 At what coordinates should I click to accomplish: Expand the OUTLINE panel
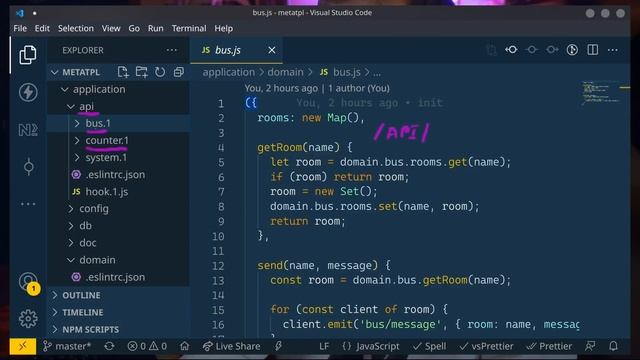point(118,295)
